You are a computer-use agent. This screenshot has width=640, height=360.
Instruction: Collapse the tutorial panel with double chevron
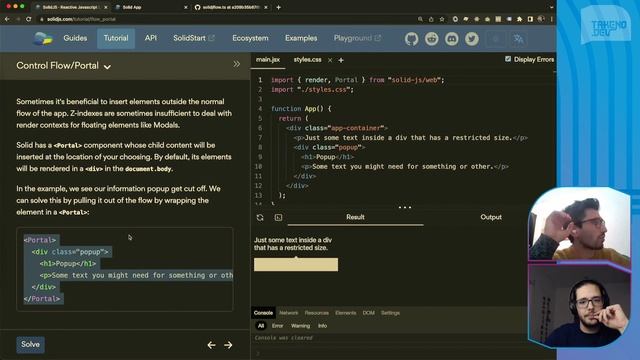[236, 64]
